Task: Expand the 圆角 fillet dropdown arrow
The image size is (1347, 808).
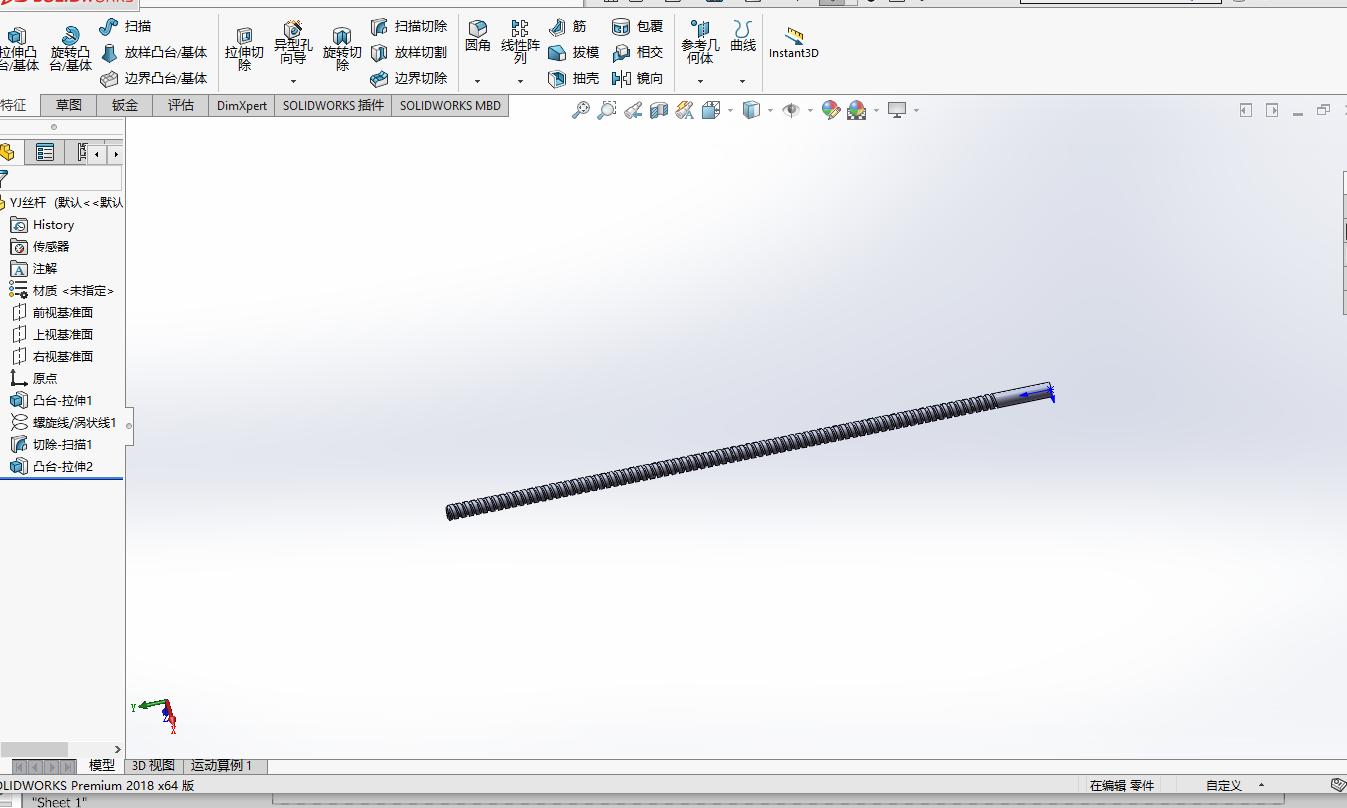Action: (478, 81)
